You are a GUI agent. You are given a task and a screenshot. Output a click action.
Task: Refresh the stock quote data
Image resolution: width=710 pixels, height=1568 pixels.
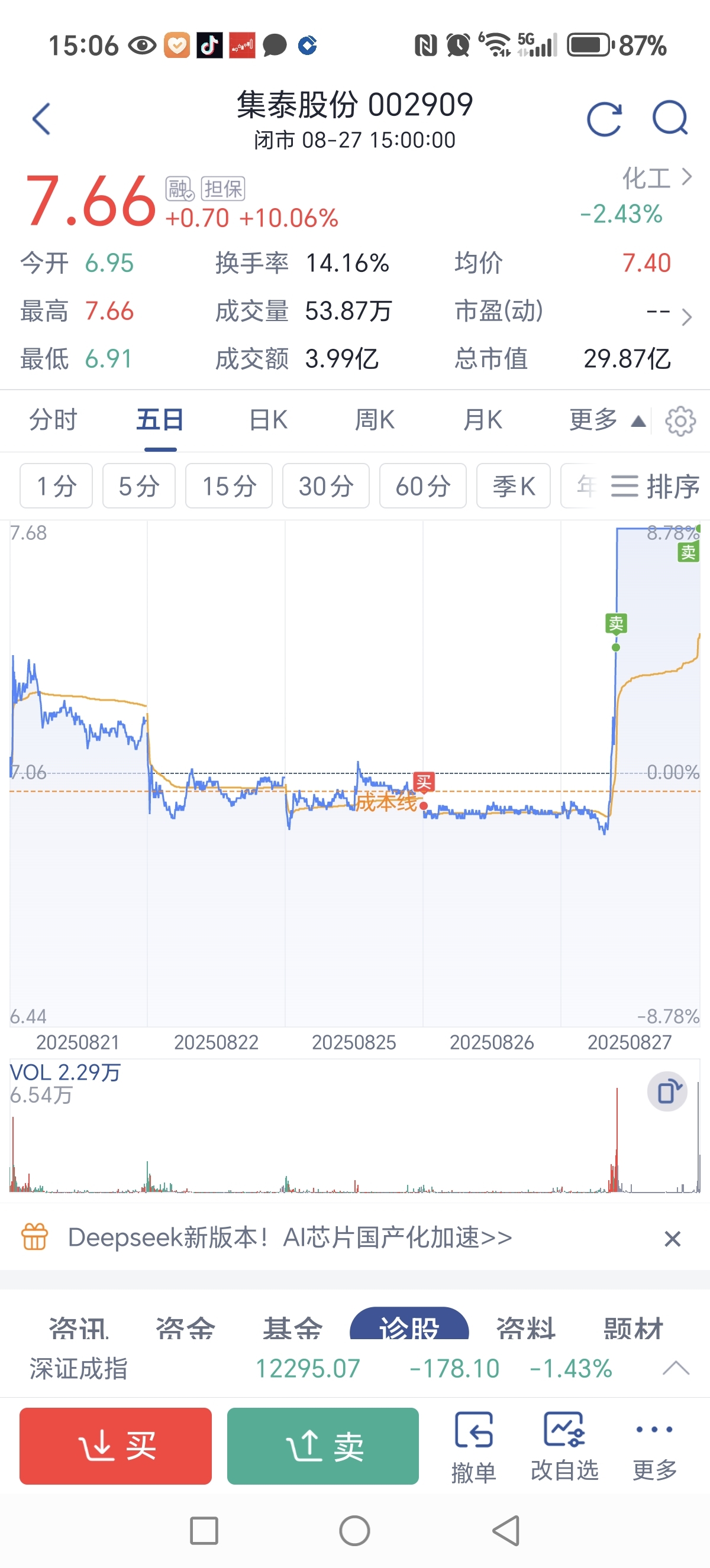[x=604, y=118]
